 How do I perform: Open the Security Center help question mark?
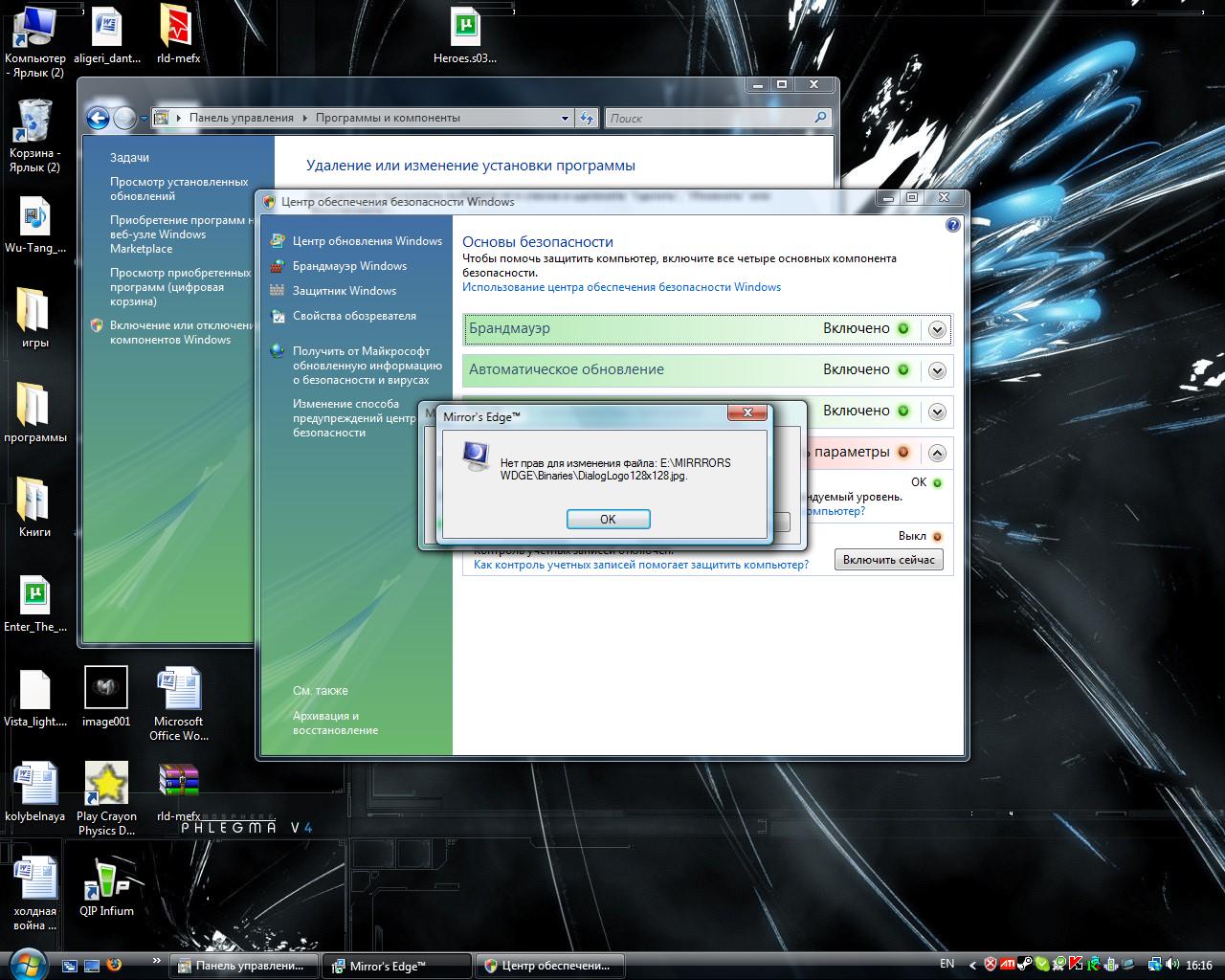tap(952, 225)
